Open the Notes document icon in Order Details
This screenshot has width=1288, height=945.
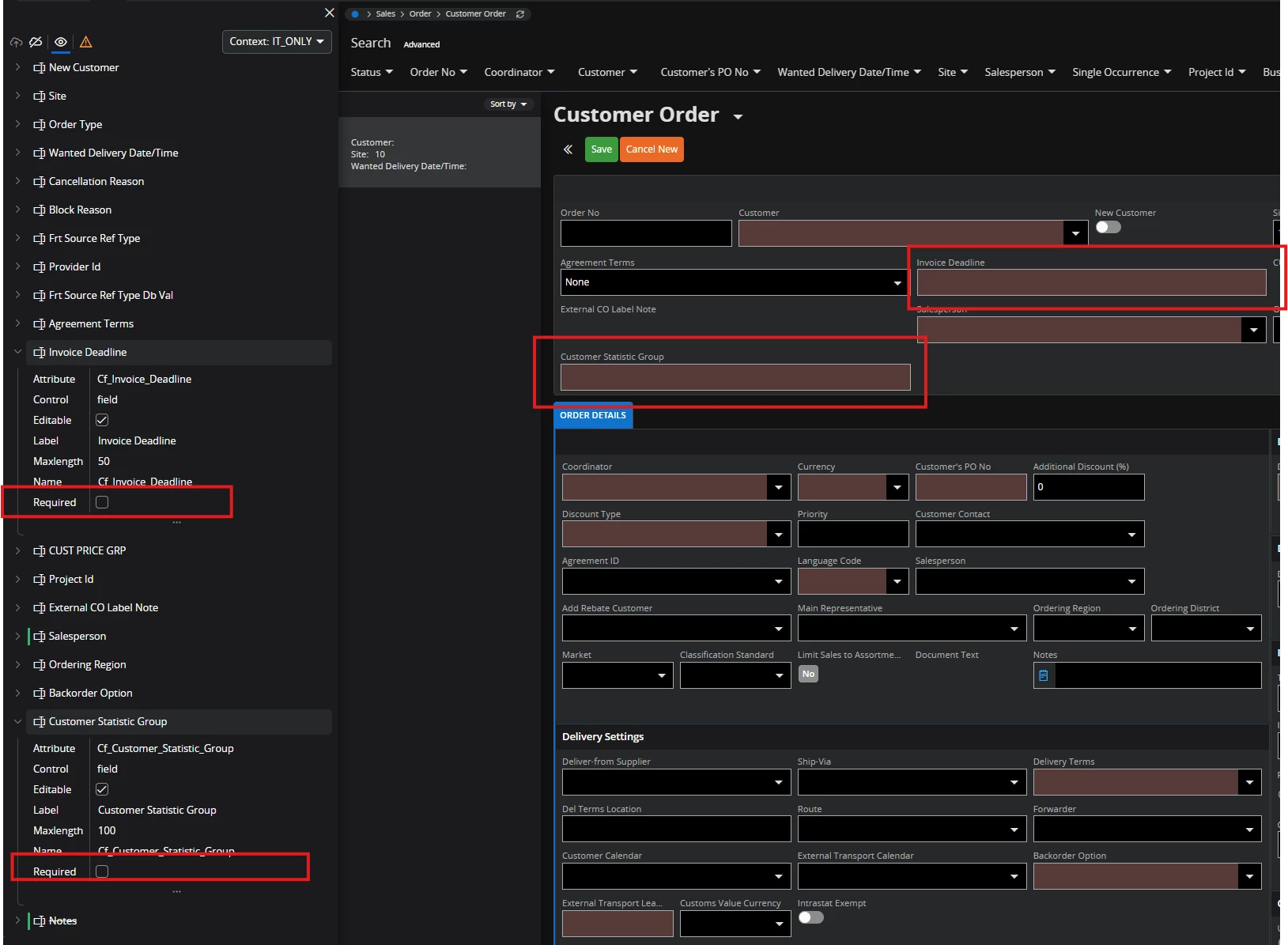point(1044,675)
